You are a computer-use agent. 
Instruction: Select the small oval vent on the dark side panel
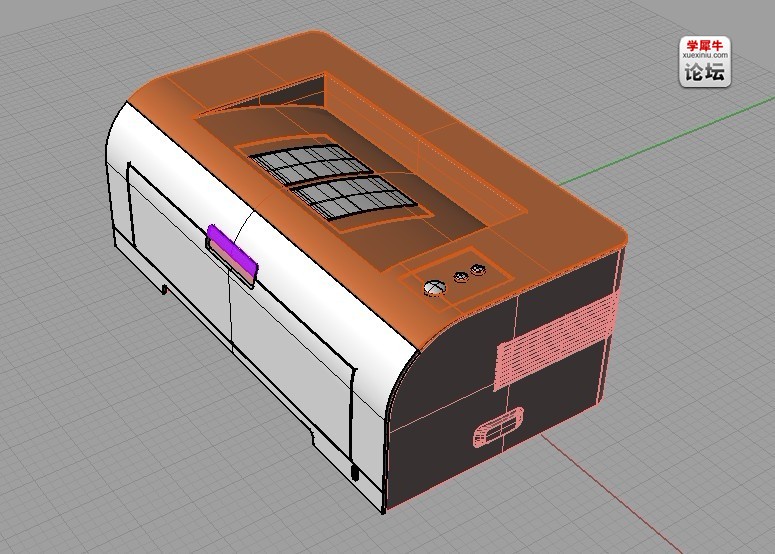[498, 427]
